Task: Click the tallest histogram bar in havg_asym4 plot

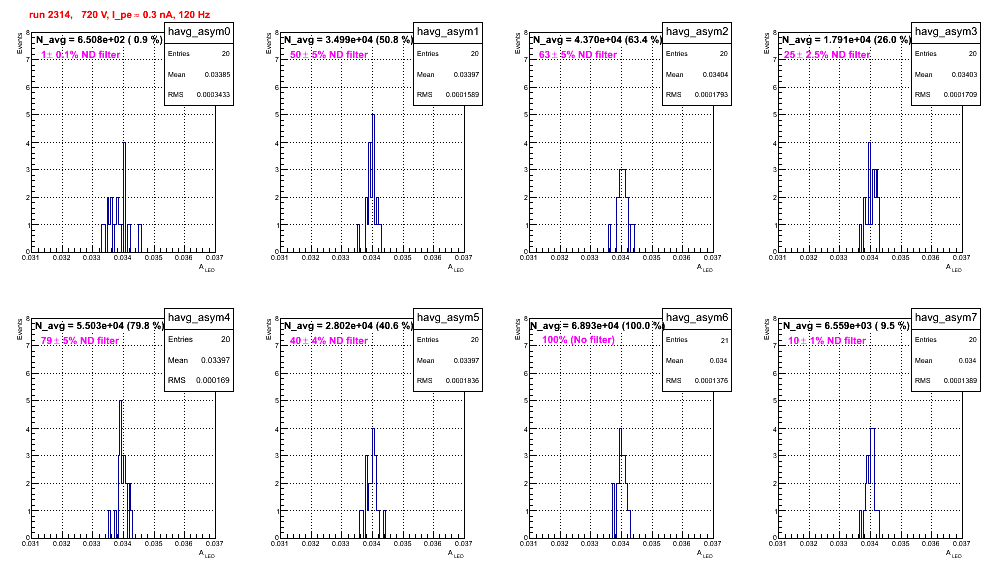Action: [121, 469]
